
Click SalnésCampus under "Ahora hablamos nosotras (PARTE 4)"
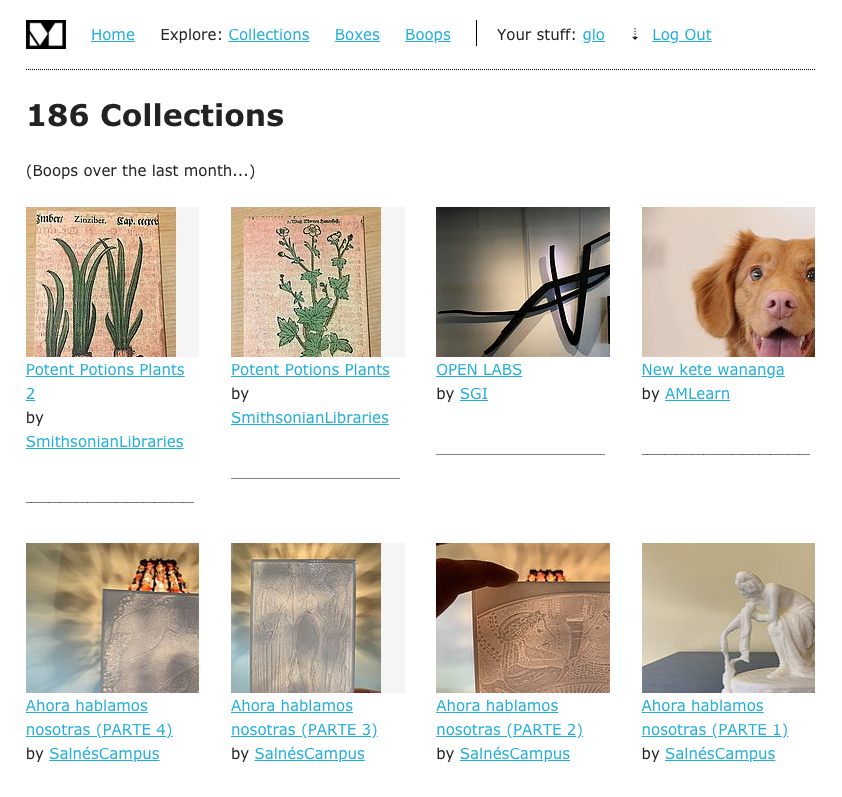(104, 753)
